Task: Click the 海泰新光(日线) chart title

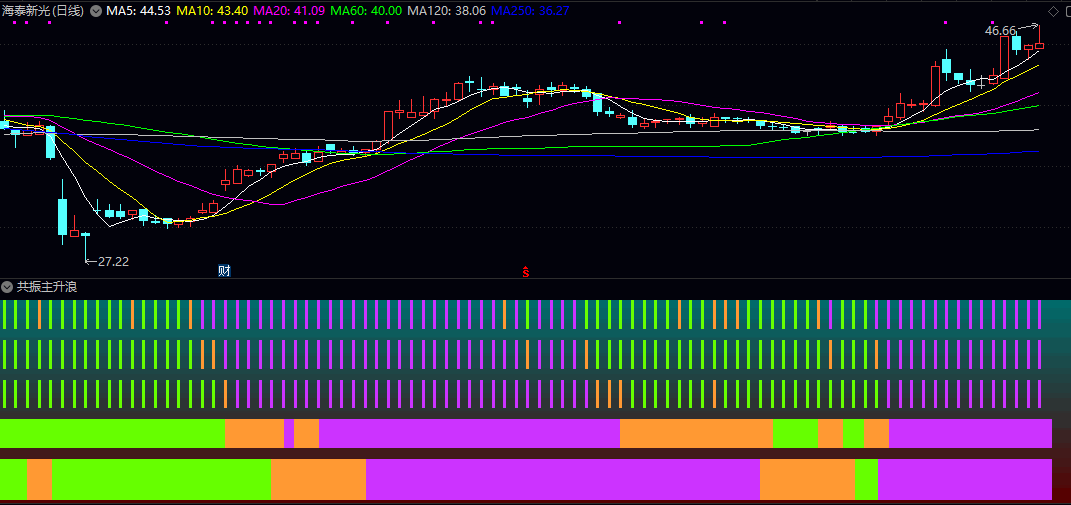Action: coord(44,11)
